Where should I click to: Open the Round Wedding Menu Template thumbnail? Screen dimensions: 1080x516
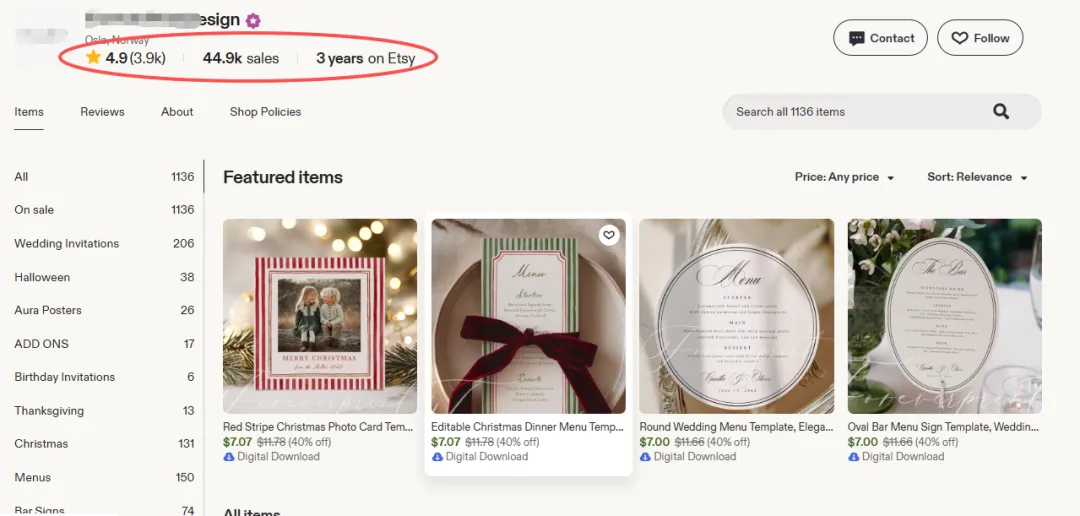(x=736, y=316)
